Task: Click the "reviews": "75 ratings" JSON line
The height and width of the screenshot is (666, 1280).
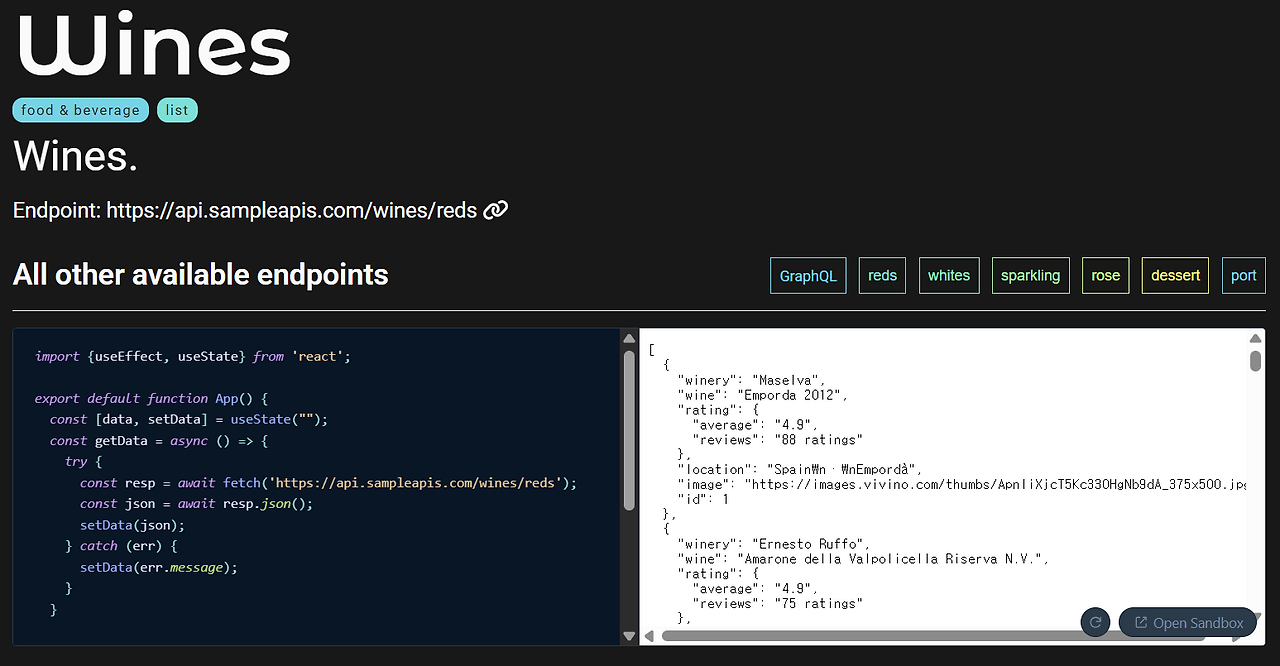Action: click(x=777, y=603)
